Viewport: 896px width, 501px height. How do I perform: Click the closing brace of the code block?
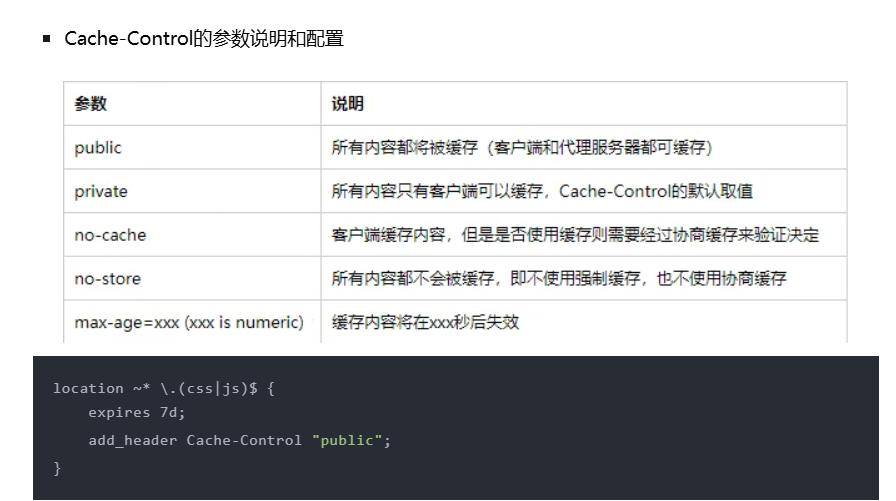[57, 468]
